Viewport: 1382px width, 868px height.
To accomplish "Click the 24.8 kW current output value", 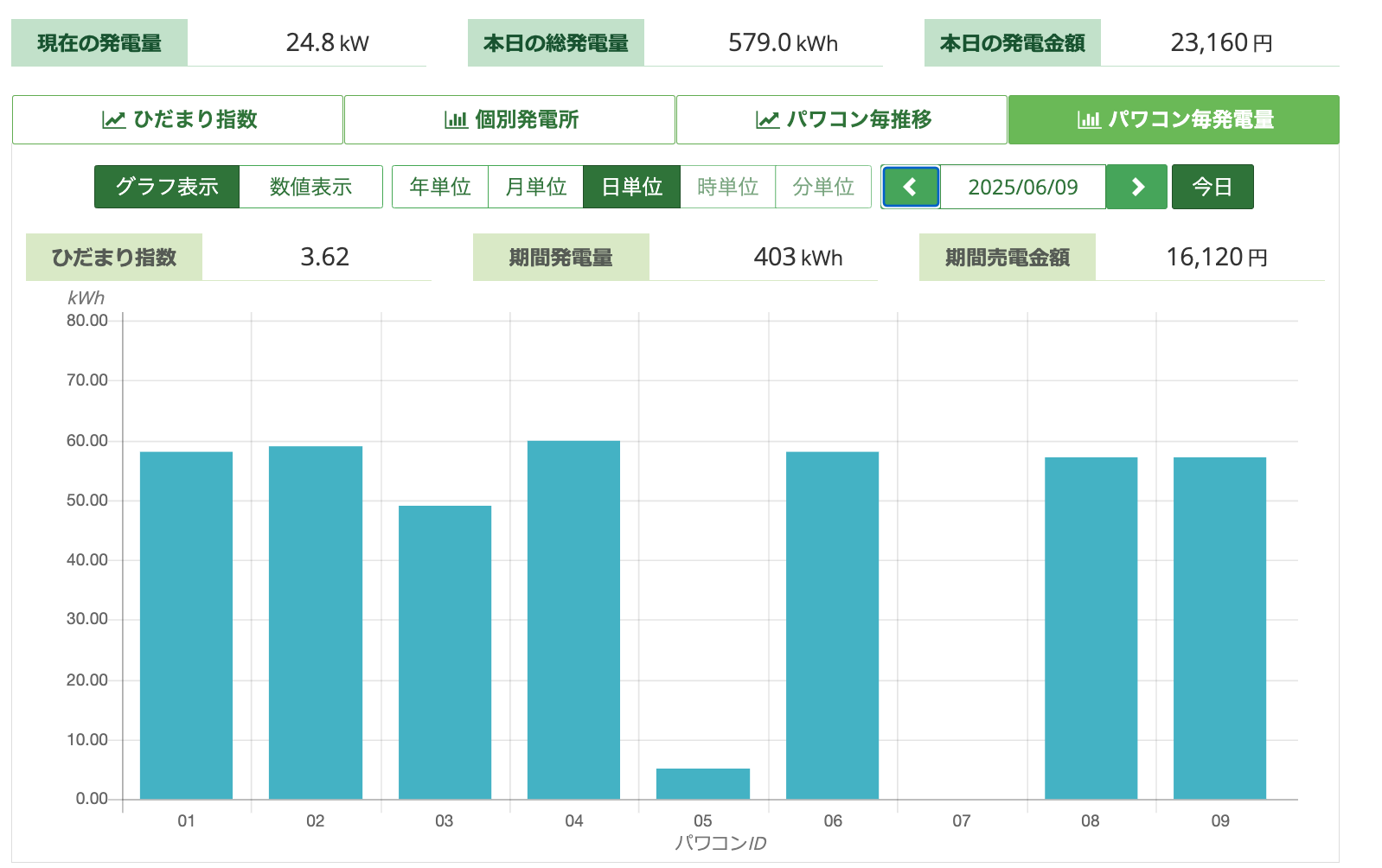I will pyautogui.click(x=328, y=42).
